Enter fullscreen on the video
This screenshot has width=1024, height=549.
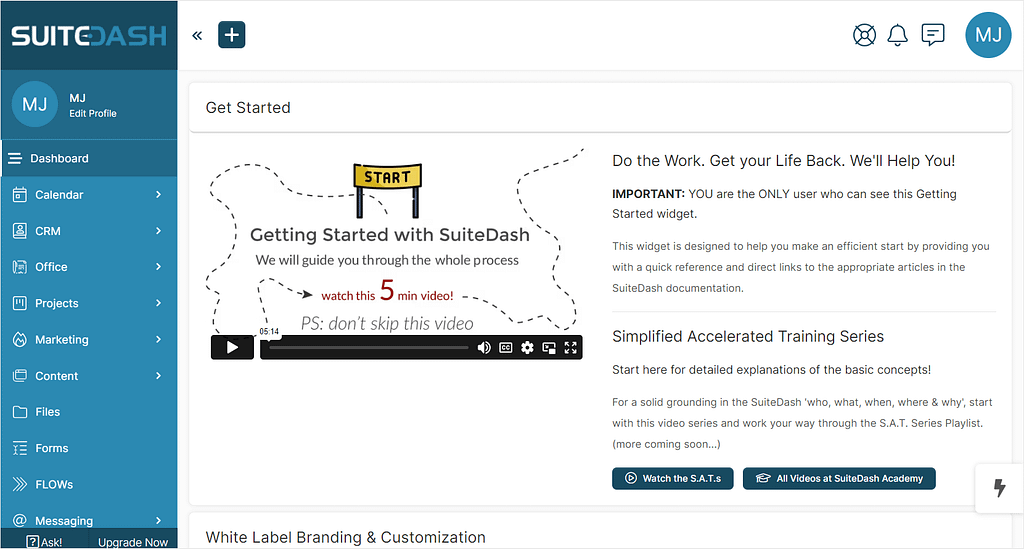tap(571, 348)
